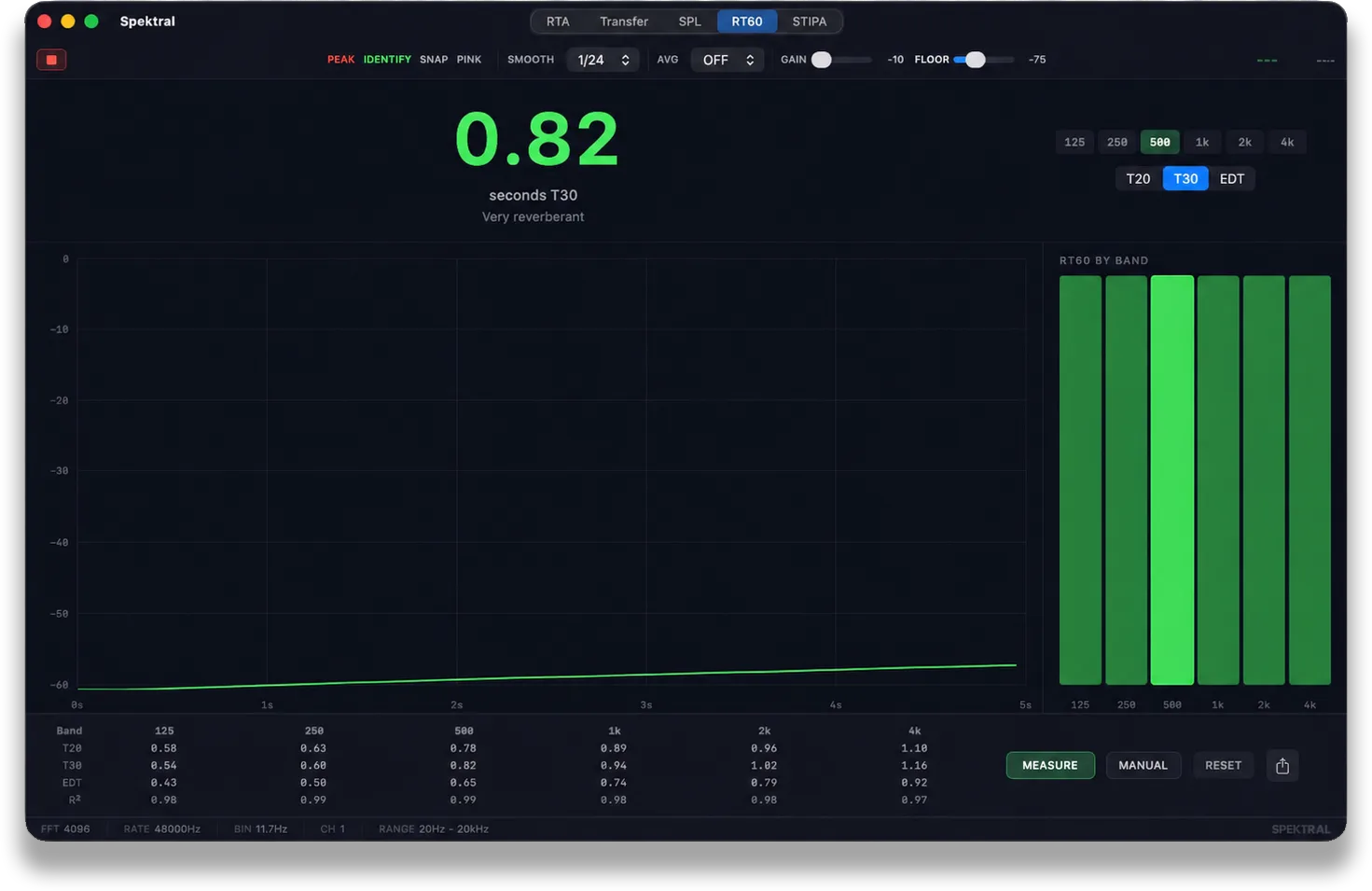Select the 1k band button
This screenshot has height=891, width=1372.
1202,142
